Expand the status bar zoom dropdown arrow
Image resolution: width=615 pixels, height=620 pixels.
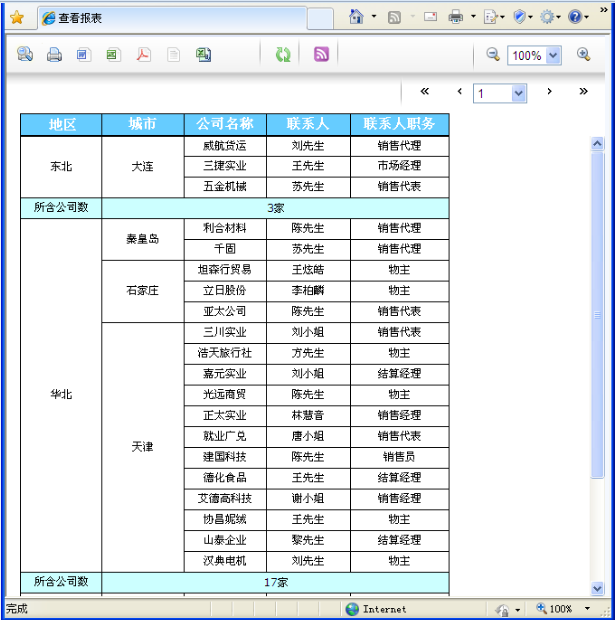click(587, 609)
